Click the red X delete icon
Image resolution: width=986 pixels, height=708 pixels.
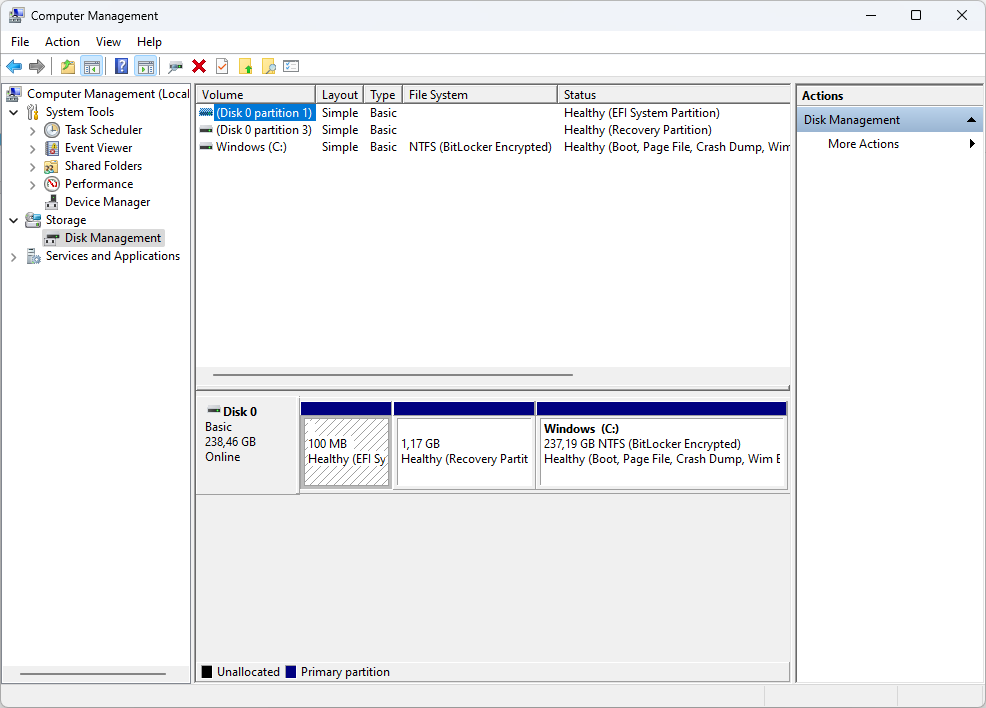199,66
